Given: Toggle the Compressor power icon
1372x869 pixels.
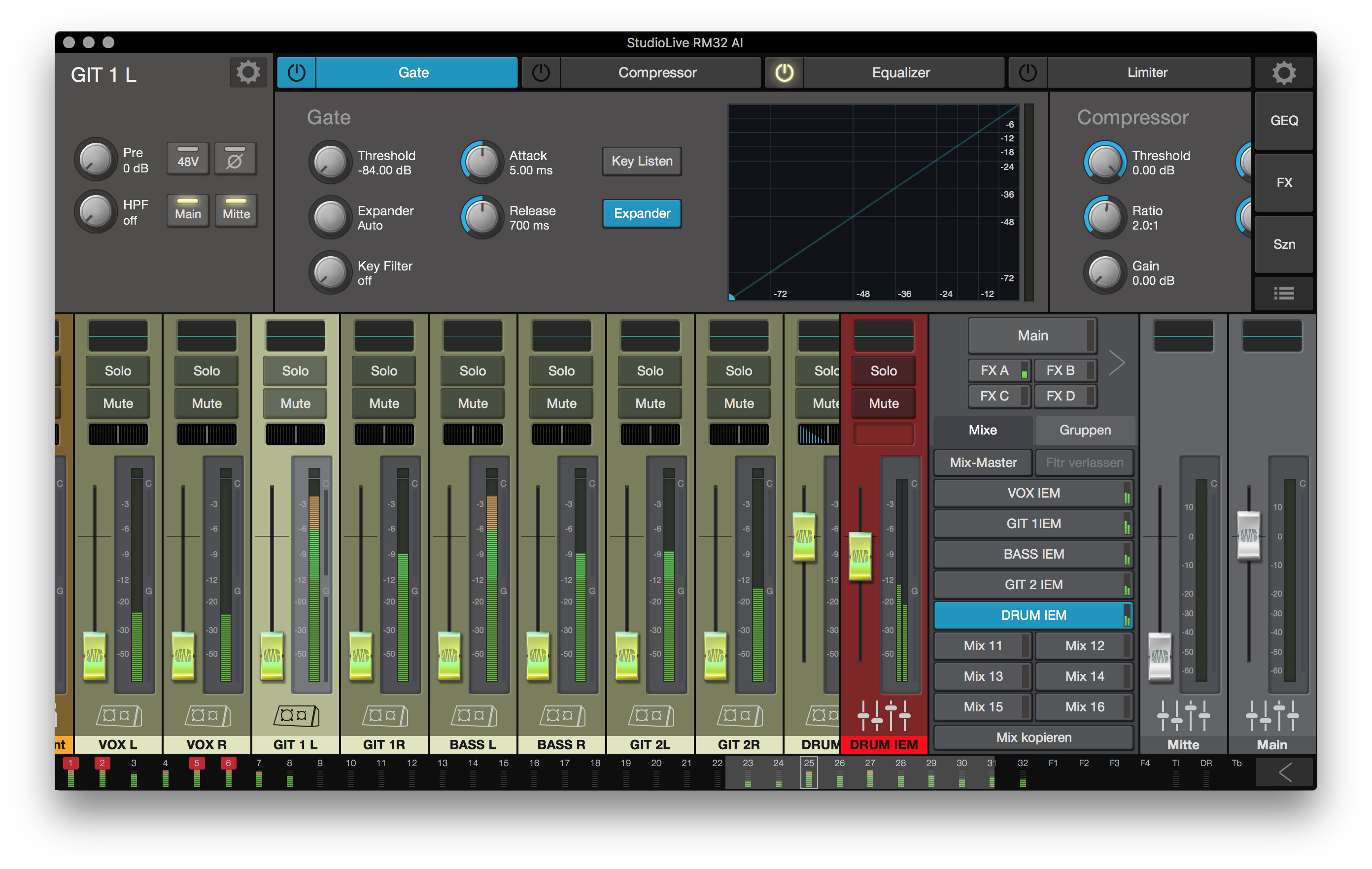Looking at the screenshot, I should point(540,72).
